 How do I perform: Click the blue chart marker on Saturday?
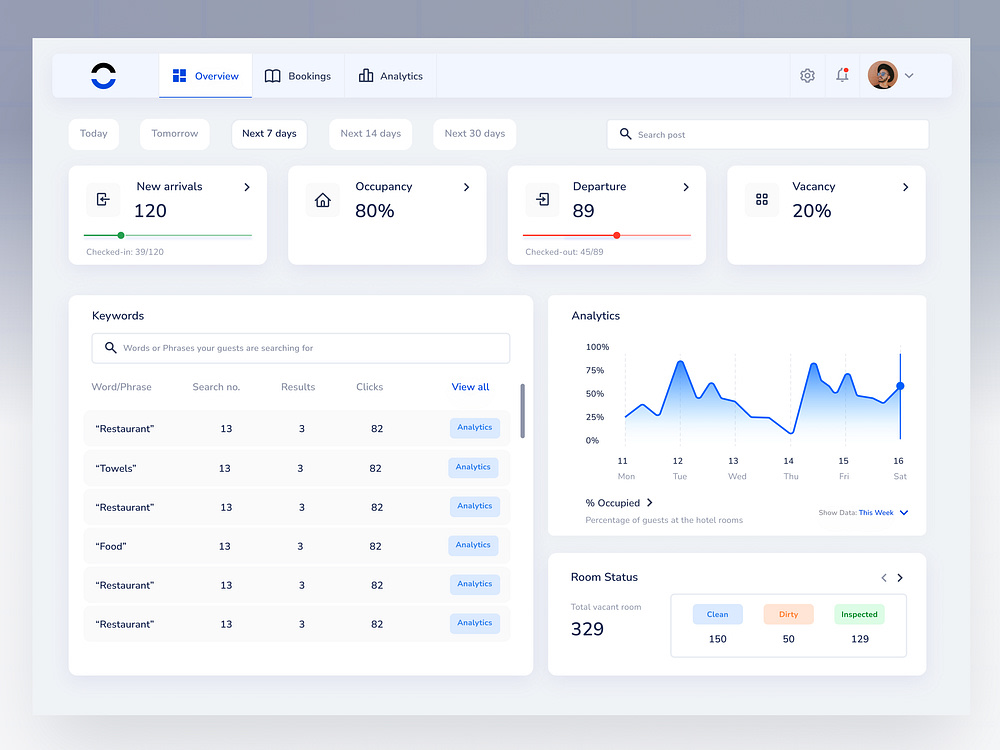coord(901,386)
